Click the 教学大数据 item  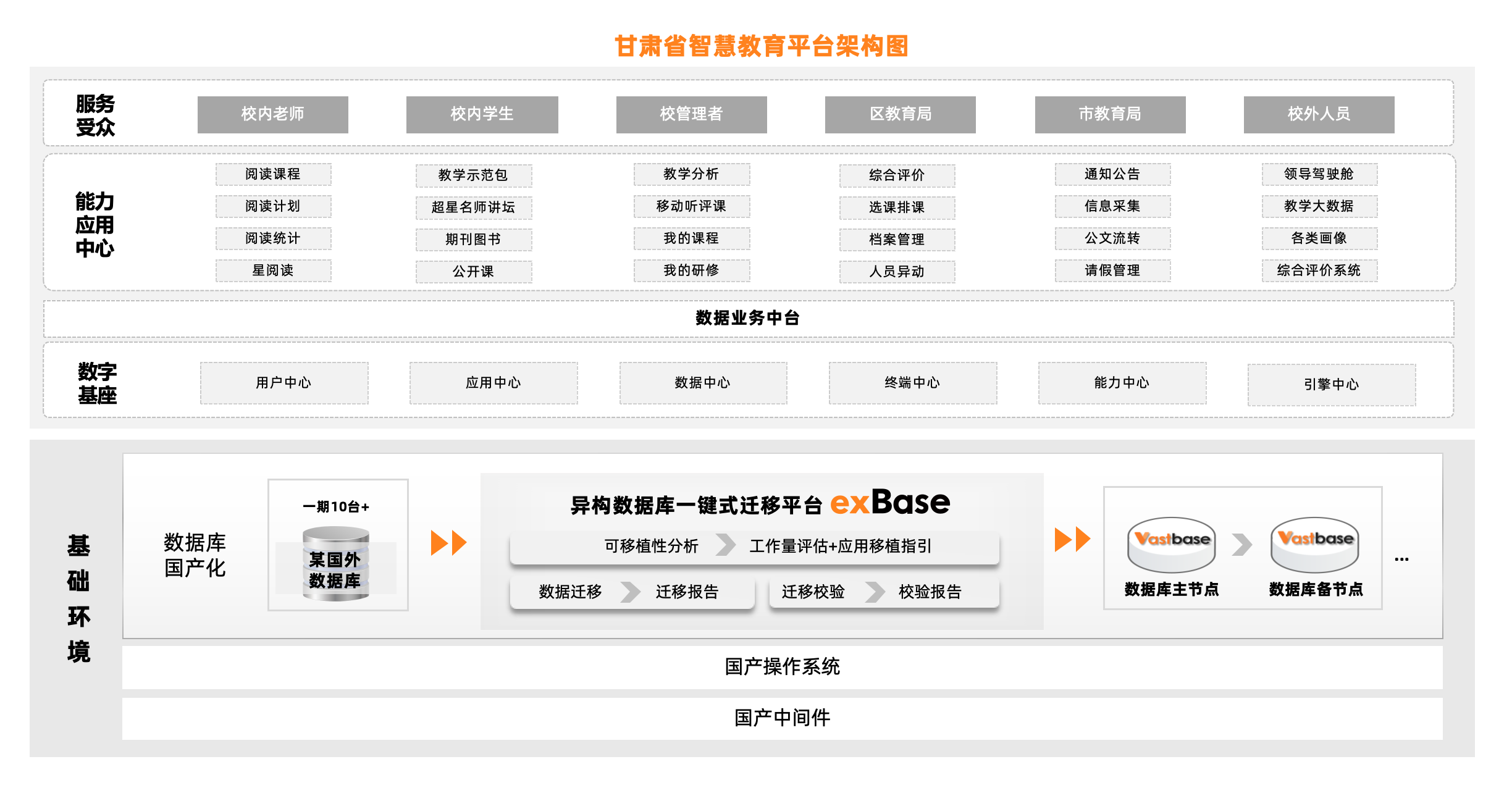click(1319, 206)
